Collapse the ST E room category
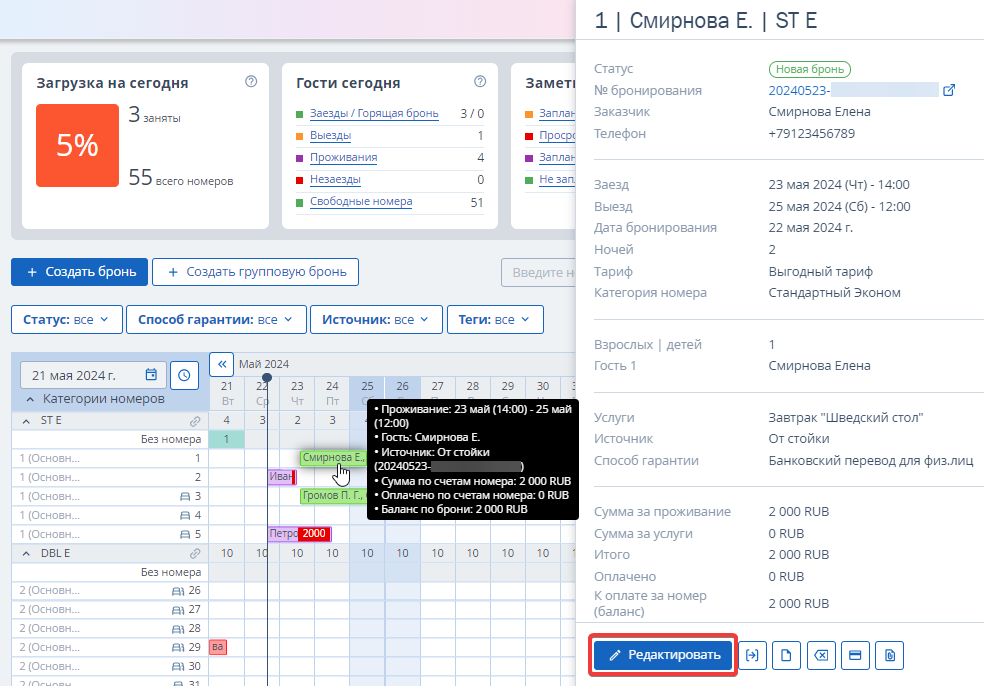Screen dimensions: 984x686 pyautogui.click(x=26, y=421)
